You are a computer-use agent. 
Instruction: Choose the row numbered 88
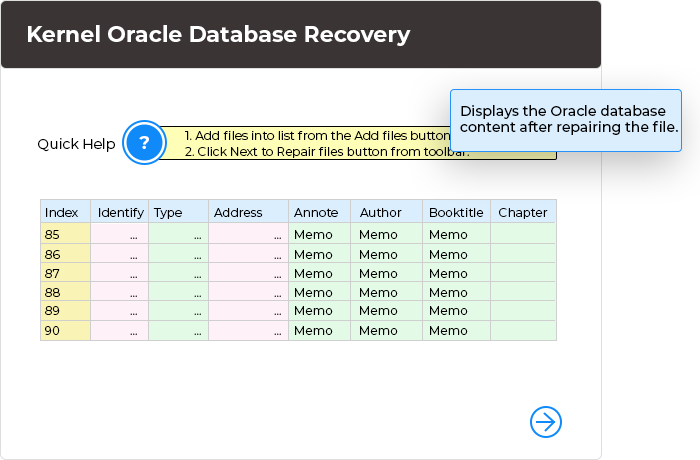[65, 292]
